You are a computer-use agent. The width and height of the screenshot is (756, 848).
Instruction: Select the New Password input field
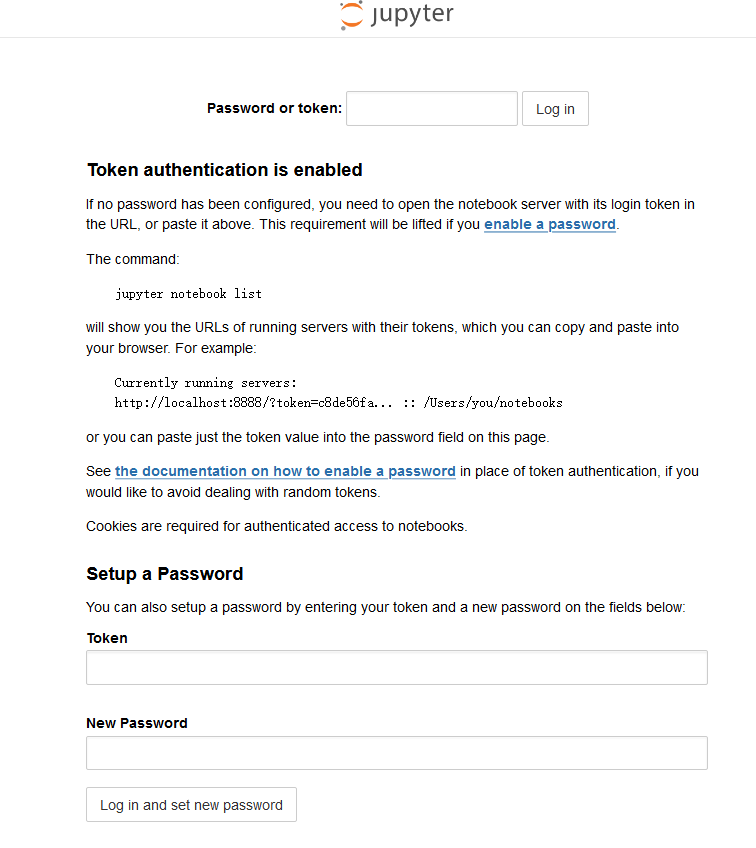(396, 752)
